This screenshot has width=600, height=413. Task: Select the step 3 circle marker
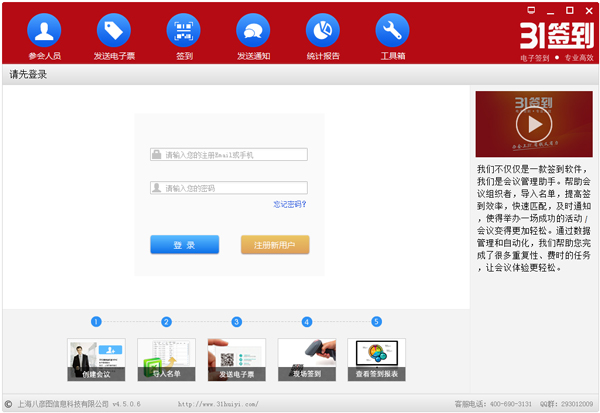pos(236,322)
